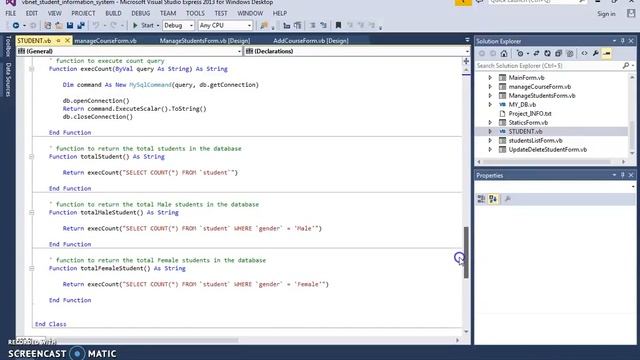Click the Property Pages wrench icon
This screenshot has height=360, width=640.
point(508,199)
